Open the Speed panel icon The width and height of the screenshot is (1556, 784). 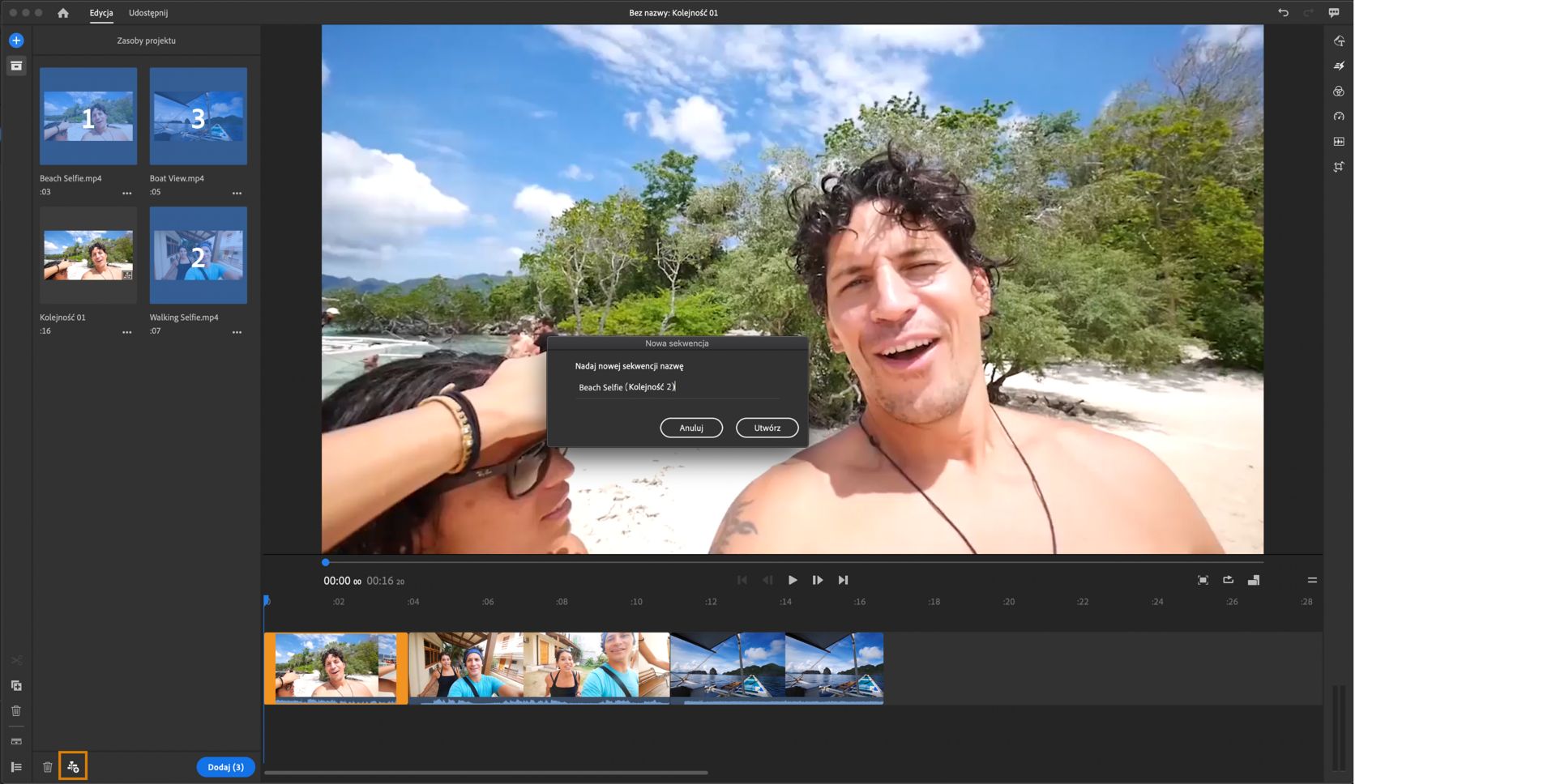point(1339,117)
